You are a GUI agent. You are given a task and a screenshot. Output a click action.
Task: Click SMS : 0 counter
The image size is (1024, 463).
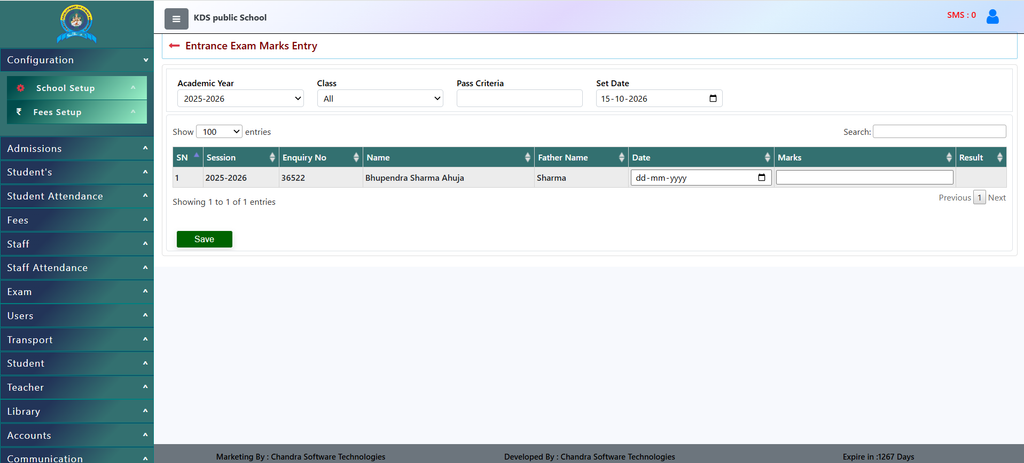coord(961,15)
